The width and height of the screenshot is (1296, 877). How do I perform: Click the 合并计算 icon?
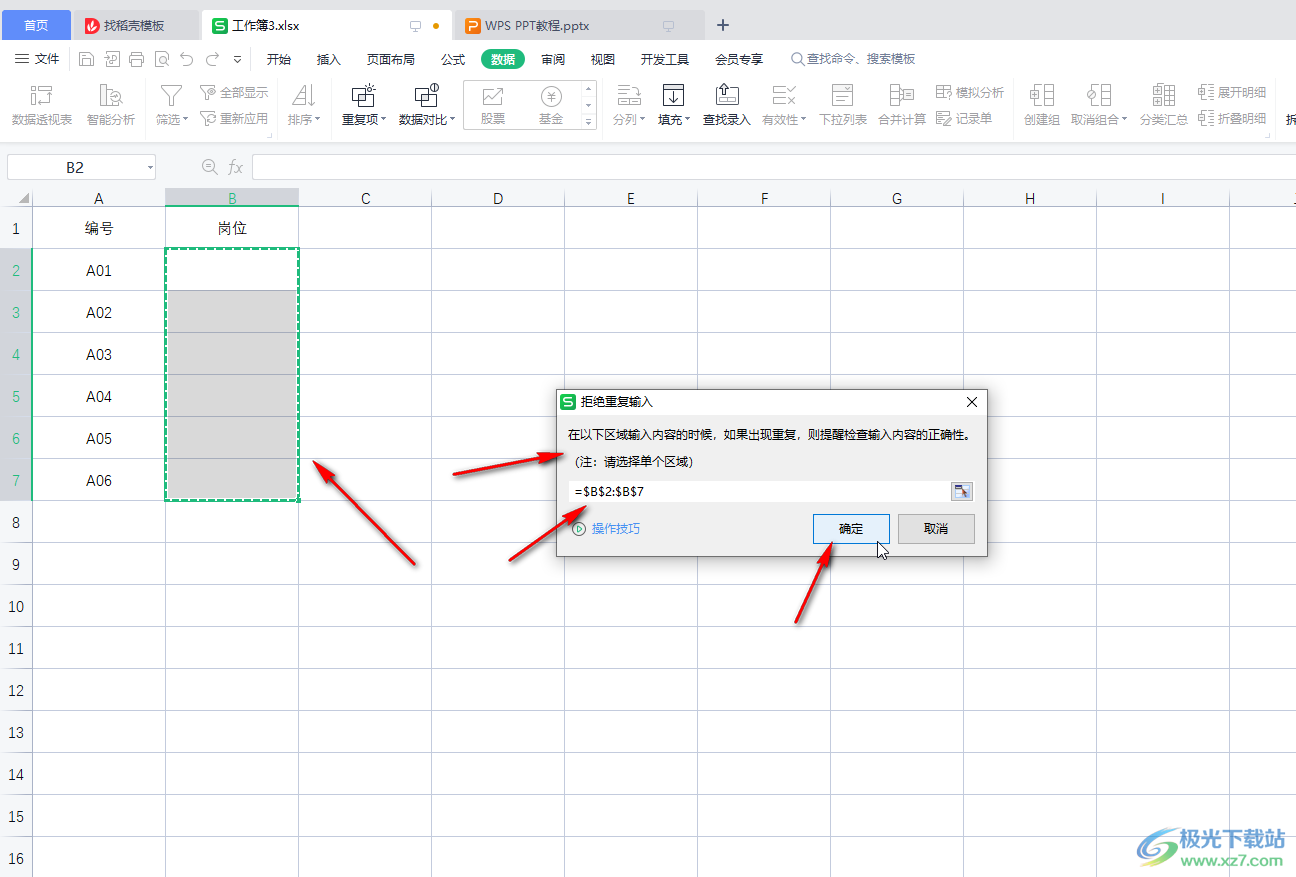click(902, 106)
